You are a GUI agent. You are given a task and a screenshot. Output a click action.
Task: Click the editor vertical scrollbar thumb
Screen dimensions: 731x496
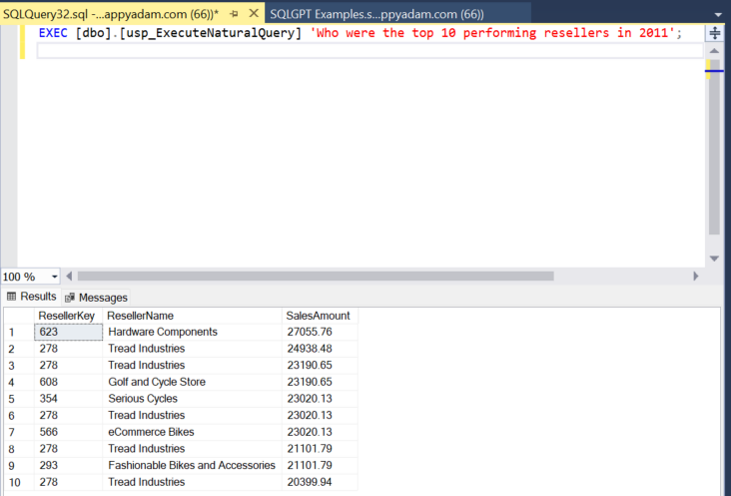pos(714,147)
